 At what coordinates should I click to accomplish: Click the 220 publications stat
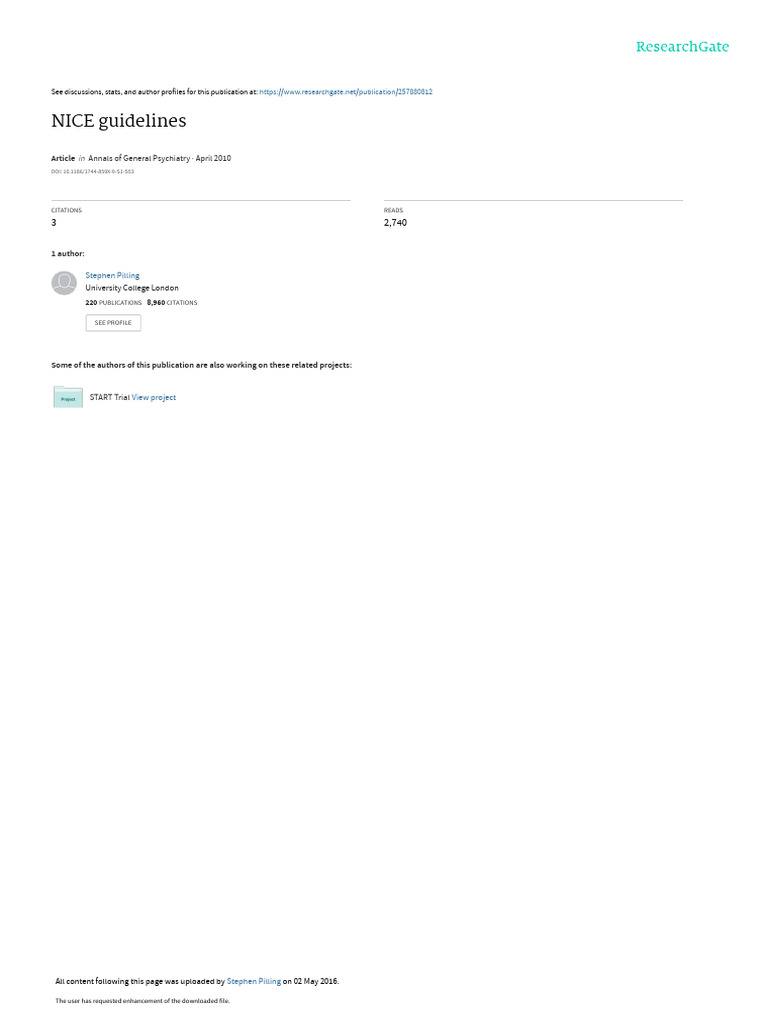click(x=114, y=303)
